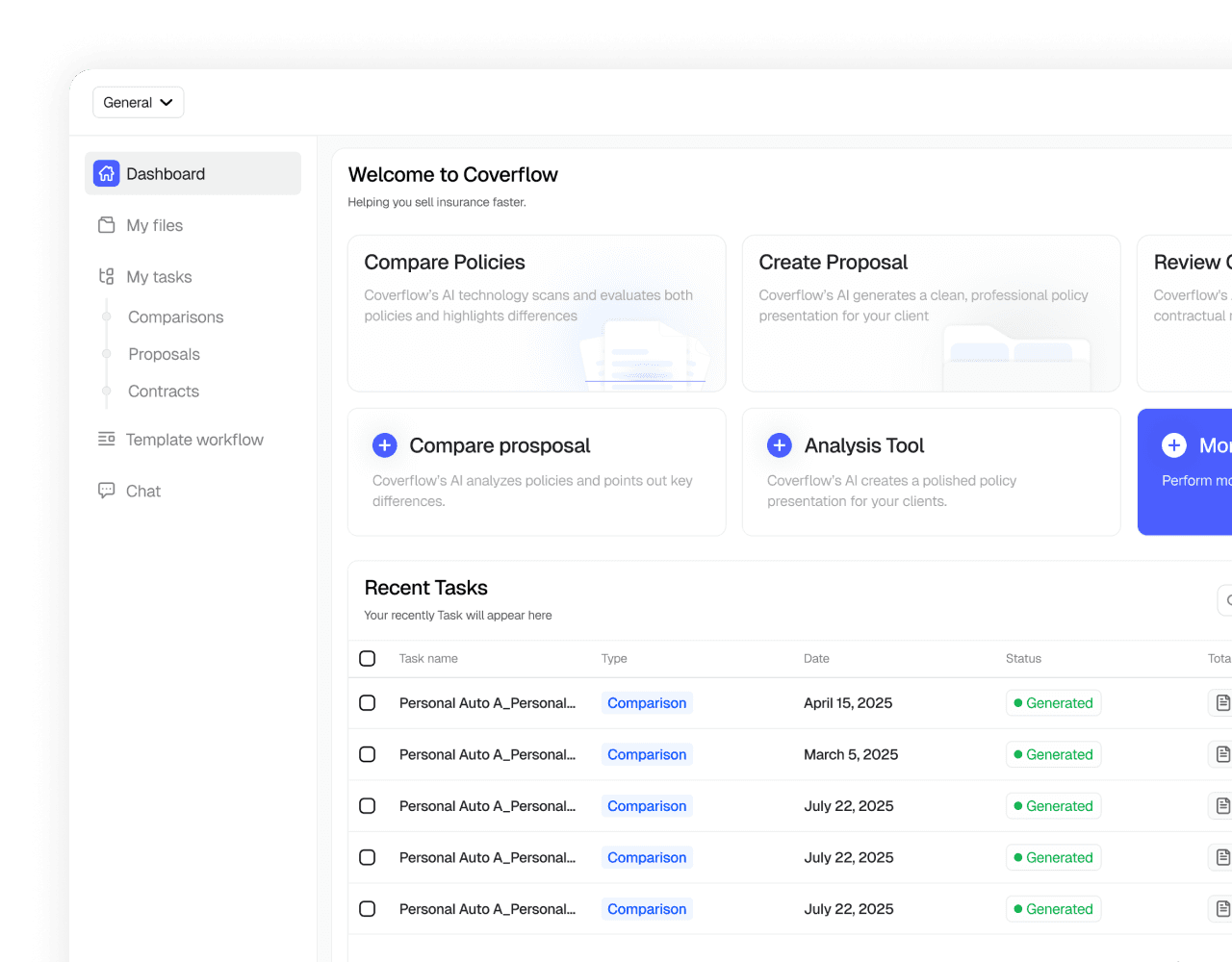The image size is (1232, 962).
Task: Click the Generated status in April 15 row
Action: [x=1053, y=703]
